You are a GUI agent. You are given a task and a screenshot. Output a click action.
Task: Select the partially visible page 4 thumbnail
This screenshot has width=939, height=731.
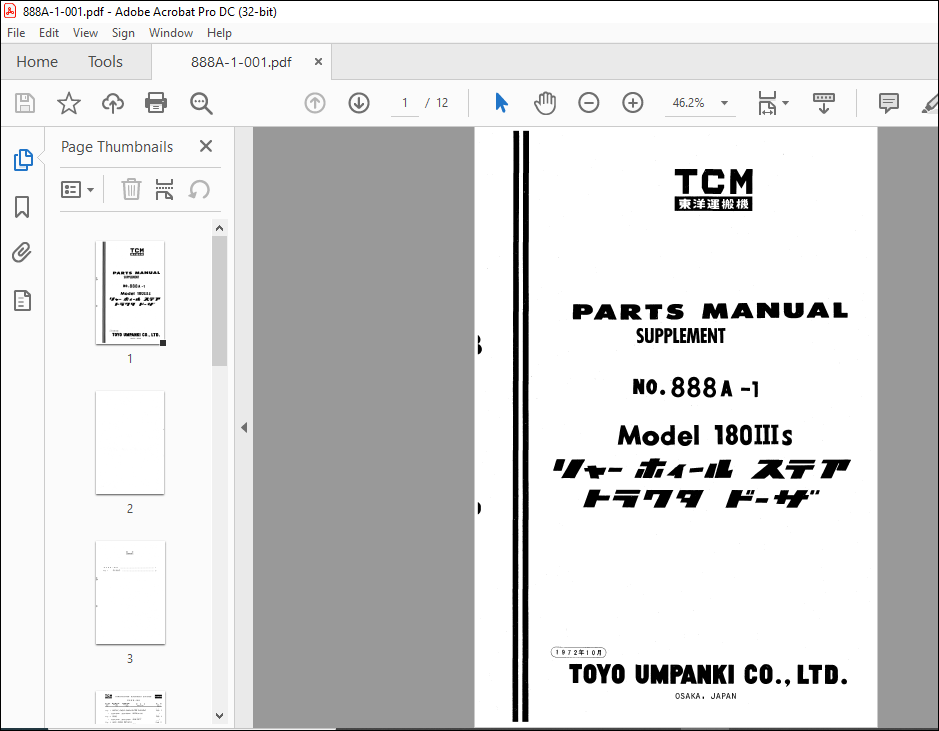[x=130, y=708]
